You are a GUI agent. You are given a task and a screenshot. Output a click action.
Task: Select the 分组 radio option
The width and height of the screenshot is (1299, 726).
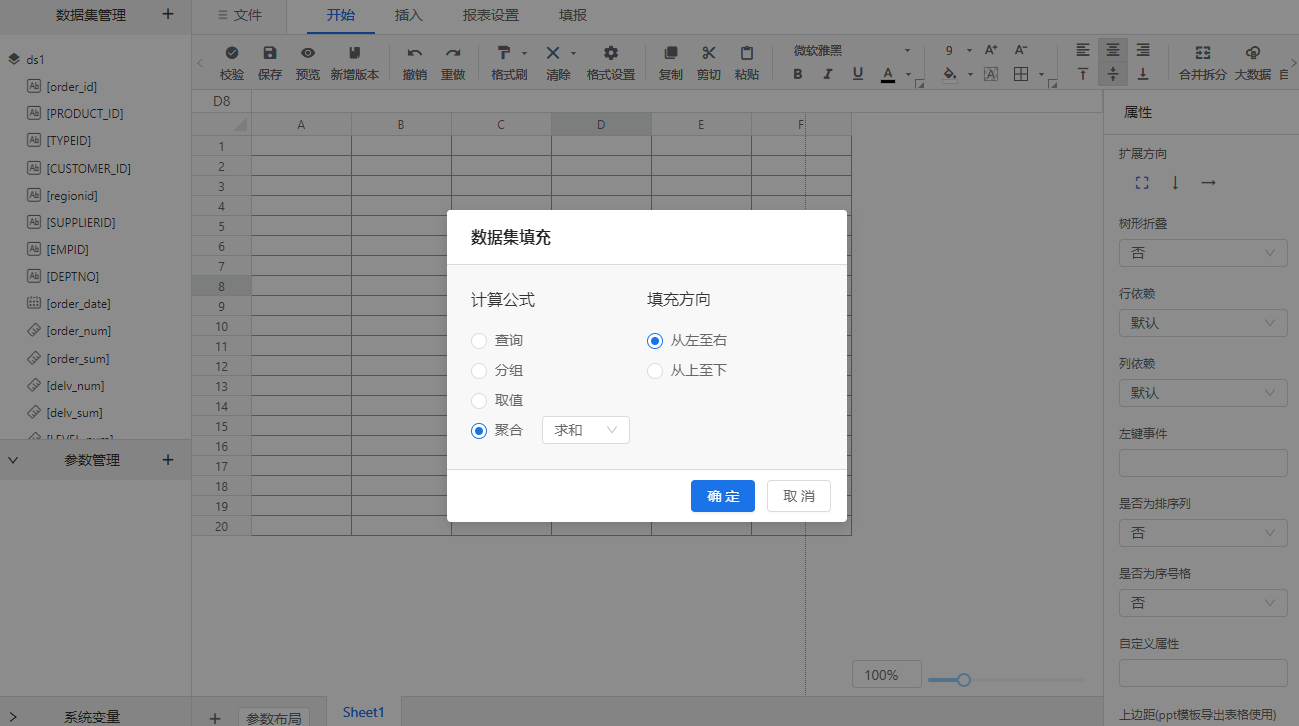tap(479, 371)
